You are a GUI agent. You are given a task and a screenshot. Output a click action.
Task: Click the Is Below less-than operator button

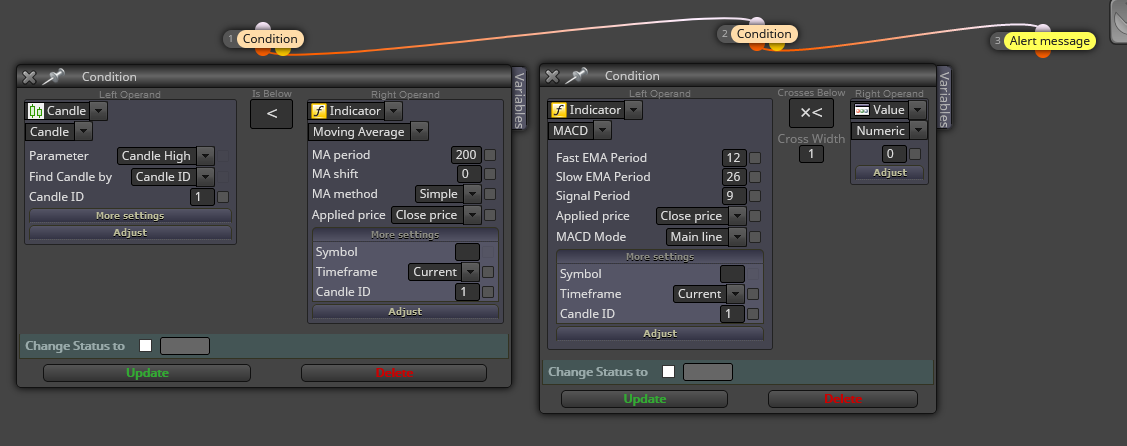pyautogui.click(x=272, y=114)
